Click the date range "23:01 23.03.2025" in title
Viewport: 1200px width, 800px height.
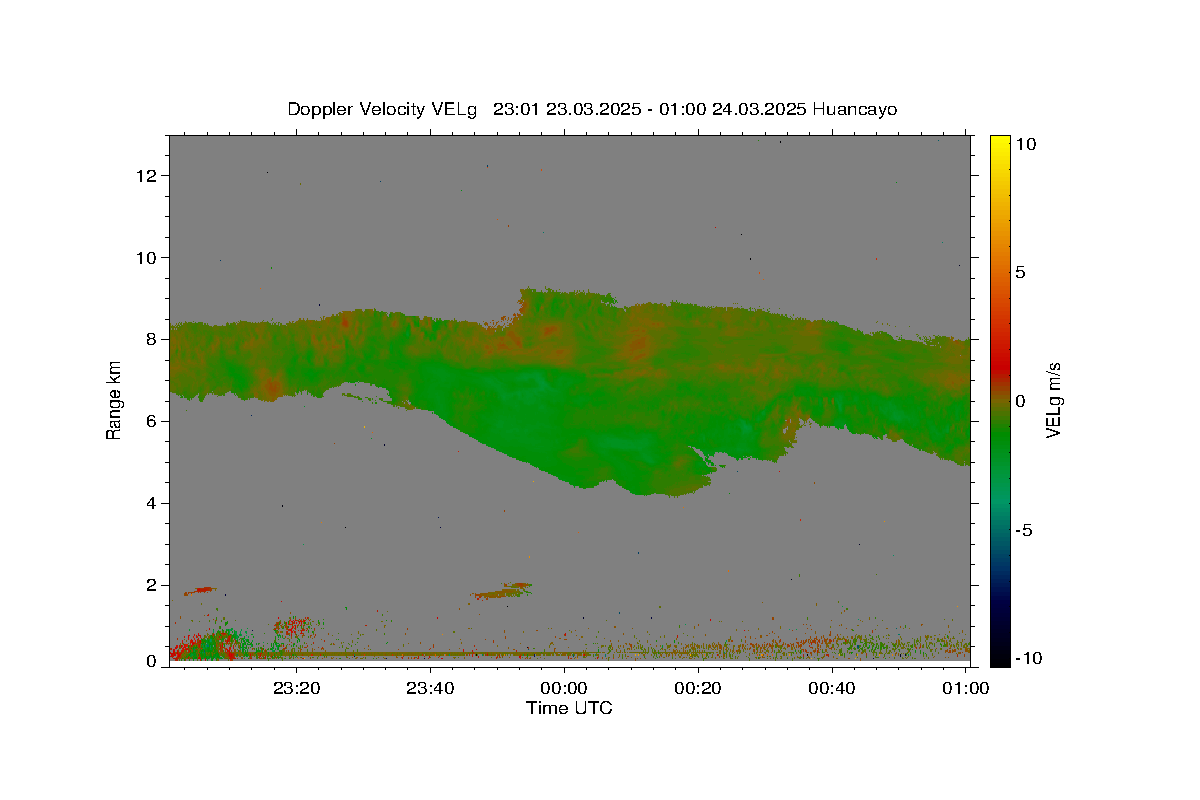pyautogui.click(x=567, y=109)
